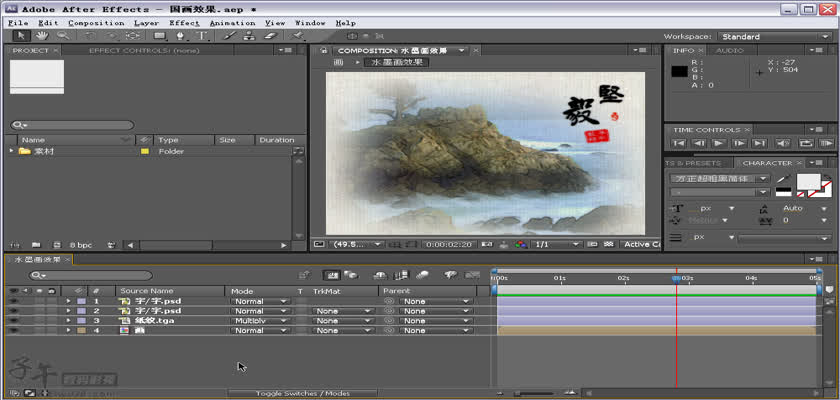Click Always Preview This View icon
840x400 pixels.
319,244
